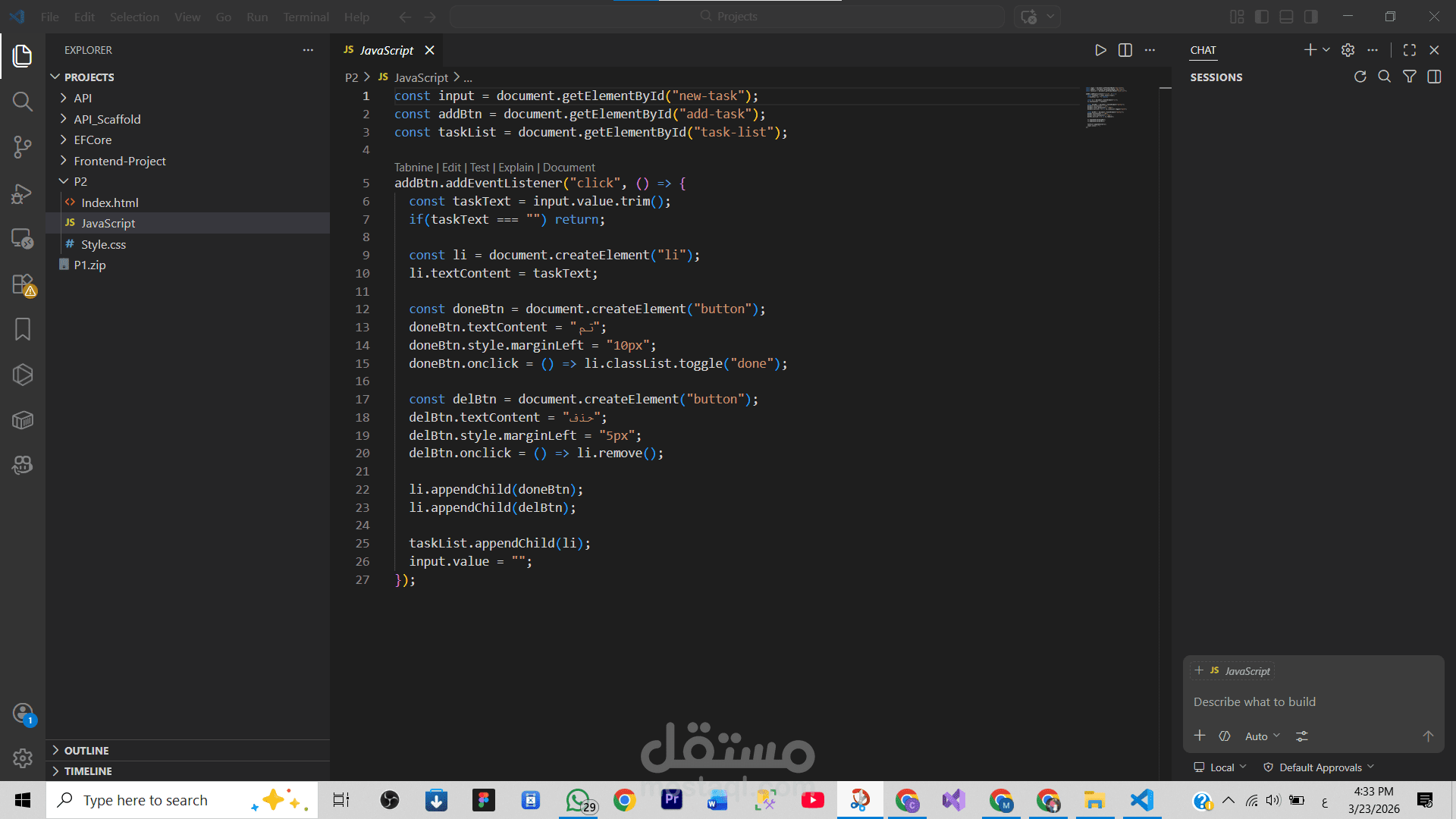Click the code minimap preview
Image resolution: width=1456 pixels, height=819 pixels.
pyautogui.click(x=1106, y=106)
